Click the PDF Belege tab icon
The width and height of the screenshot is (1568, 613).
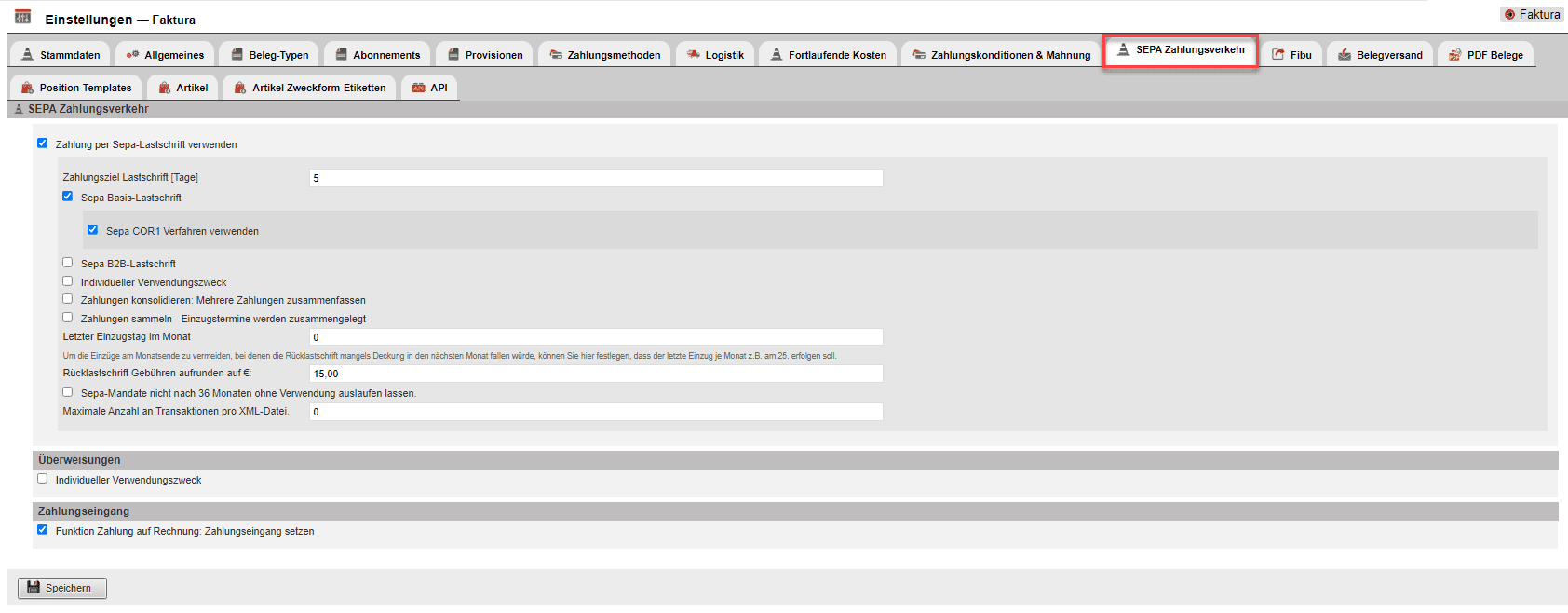(1454, 55)
